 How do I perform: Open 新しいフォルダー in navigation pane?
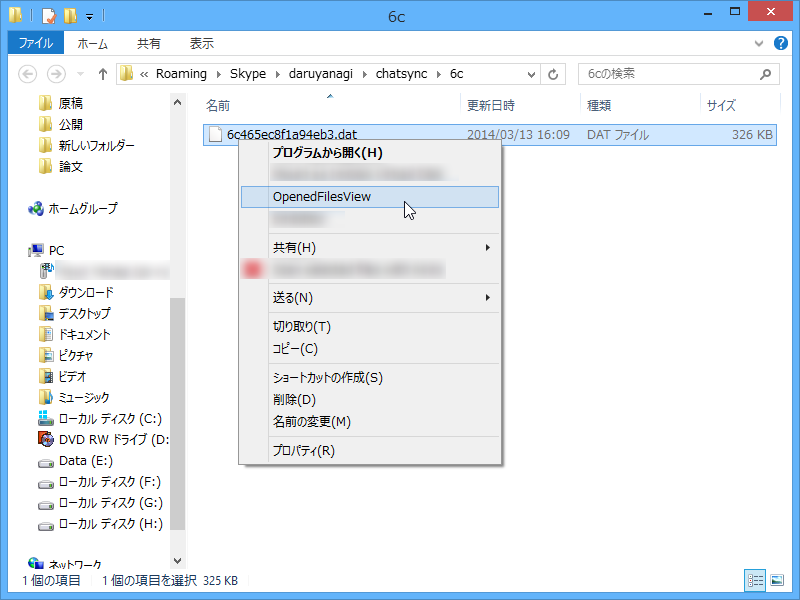pyautogui.click(x=96, y=146)
